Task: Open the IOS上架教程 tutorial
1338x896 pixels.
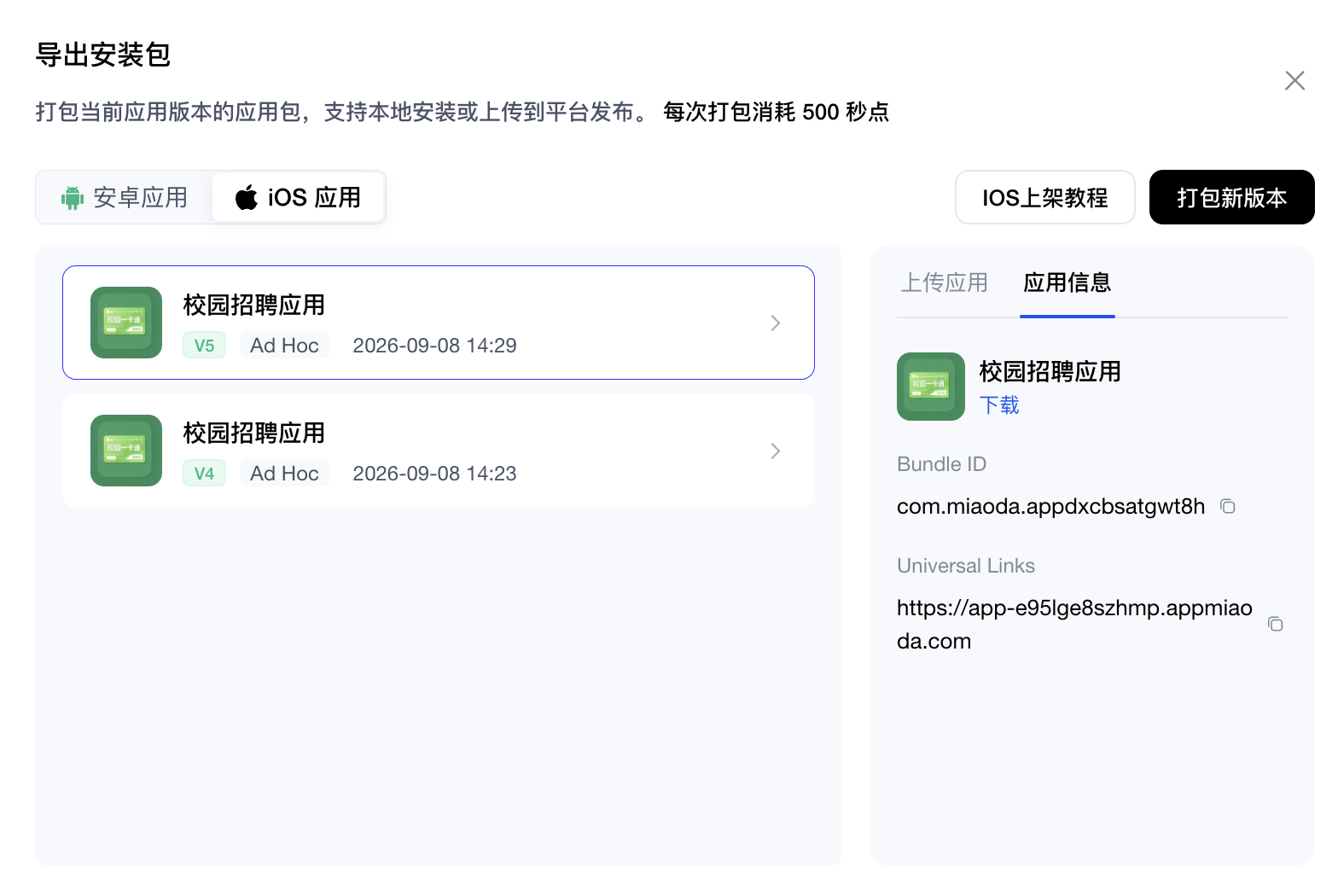Action: tap(1044, 197)
